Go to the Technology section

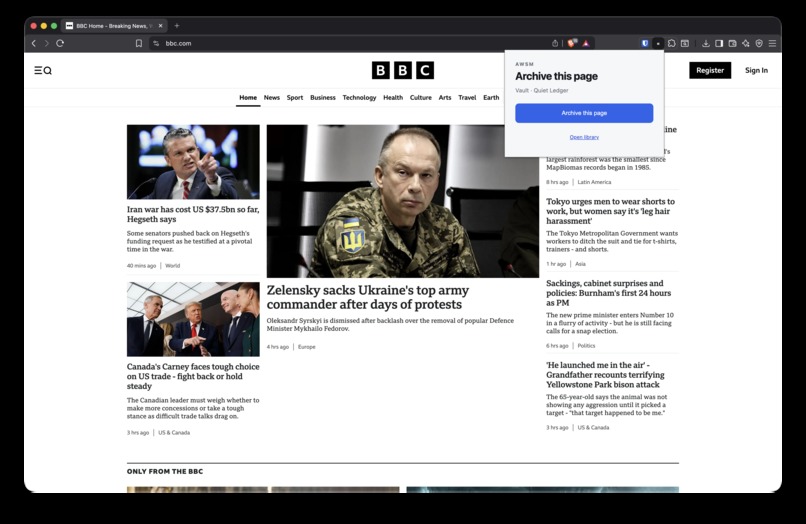[359, 97]
